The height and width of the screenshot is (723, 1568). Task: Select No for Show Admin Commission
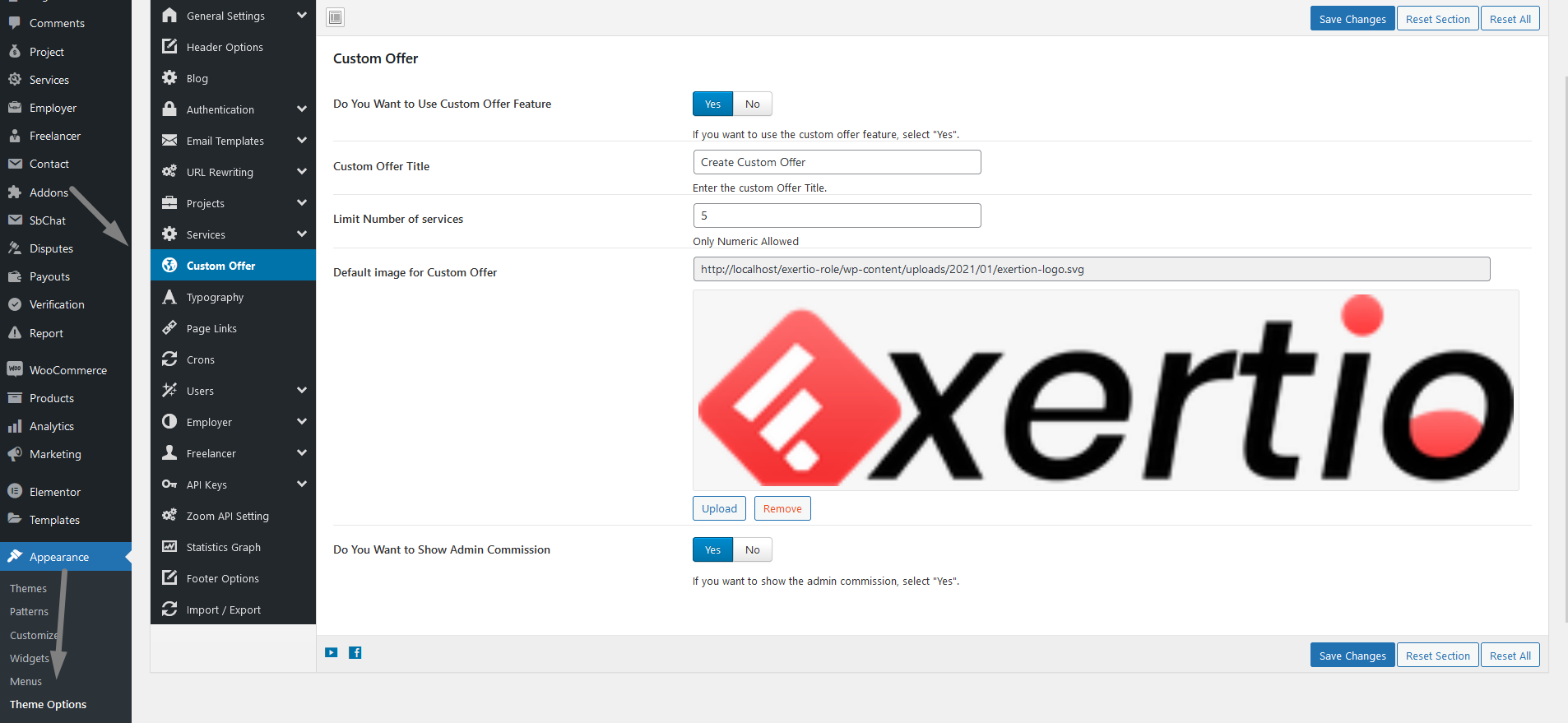753,549
